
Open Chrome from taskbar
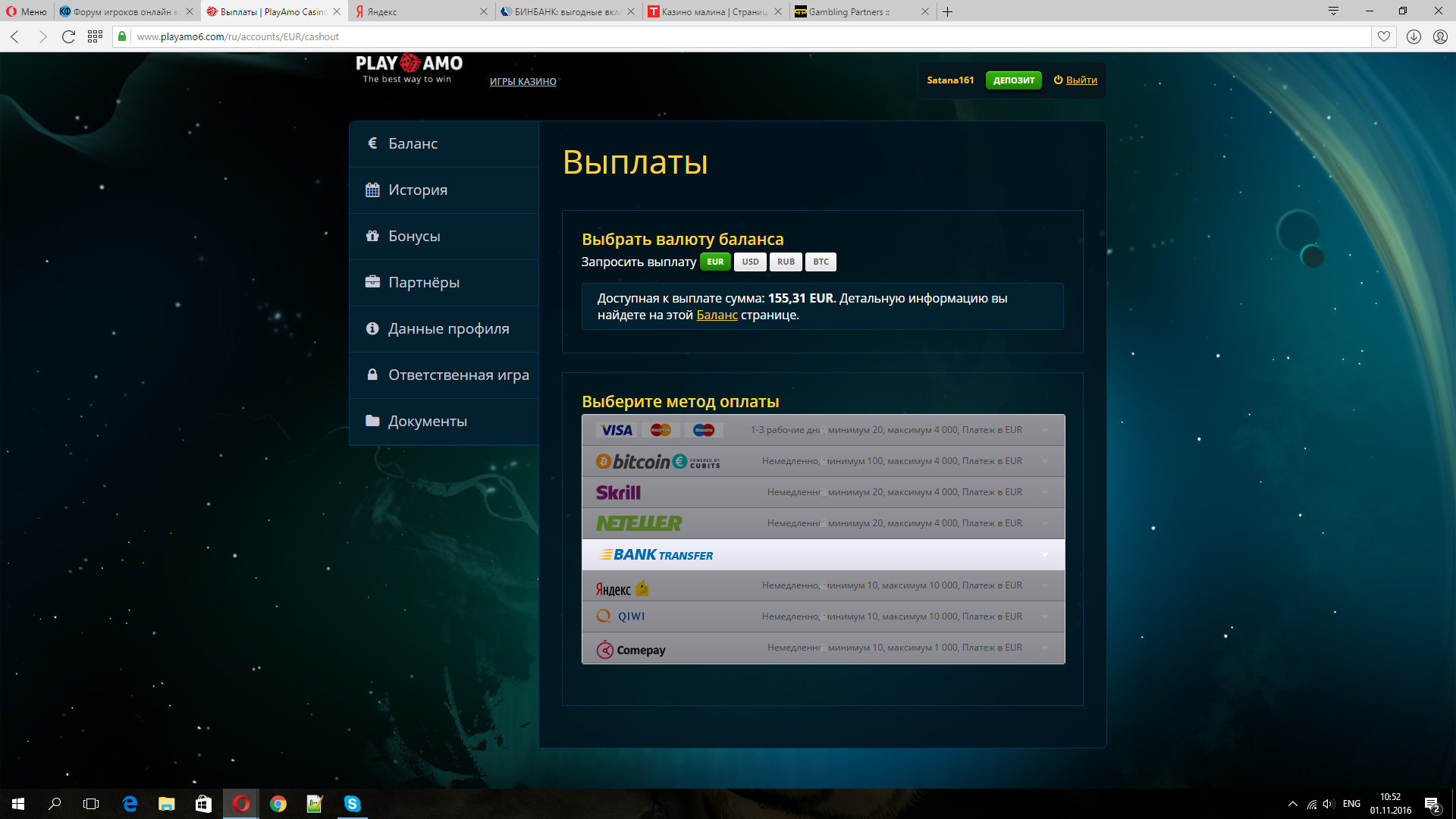[278, 804]
